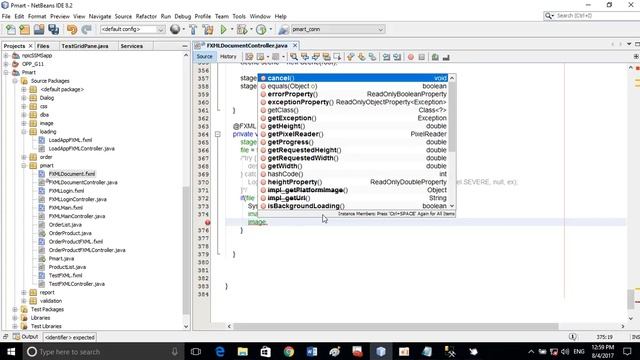This screenshot has width=640, height=360.
Task: Click the Build Project hammer icon
Action: pyautogui.click(x=193, y=29)
